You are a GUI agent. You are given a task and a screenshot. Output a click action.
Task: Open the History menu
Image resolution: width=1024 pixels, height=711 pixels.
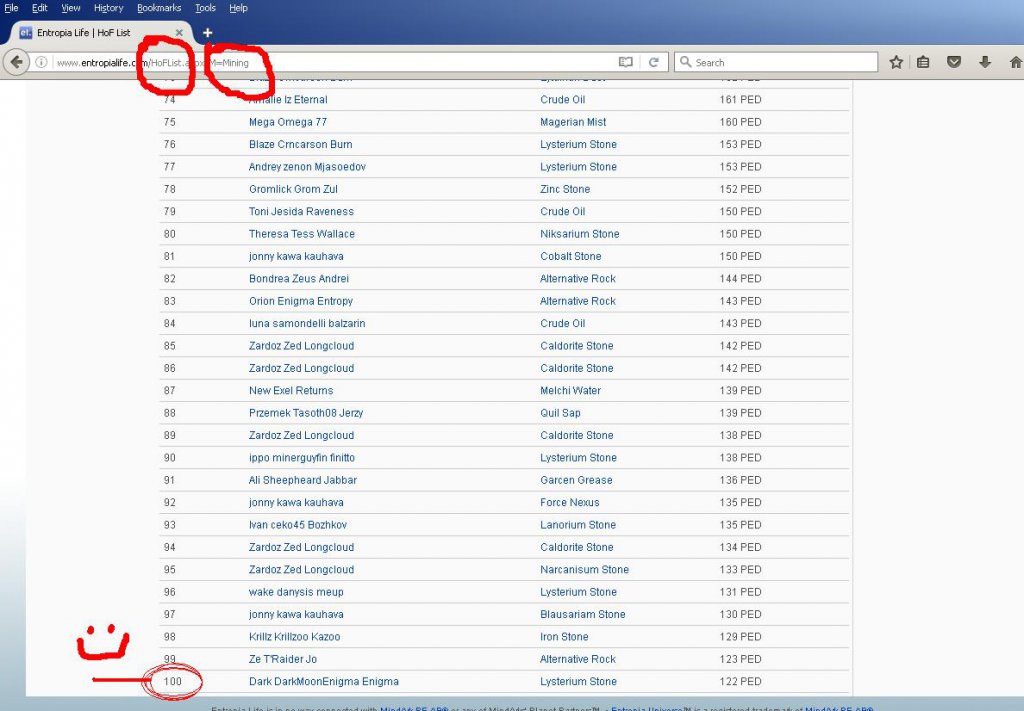[108, 8]
